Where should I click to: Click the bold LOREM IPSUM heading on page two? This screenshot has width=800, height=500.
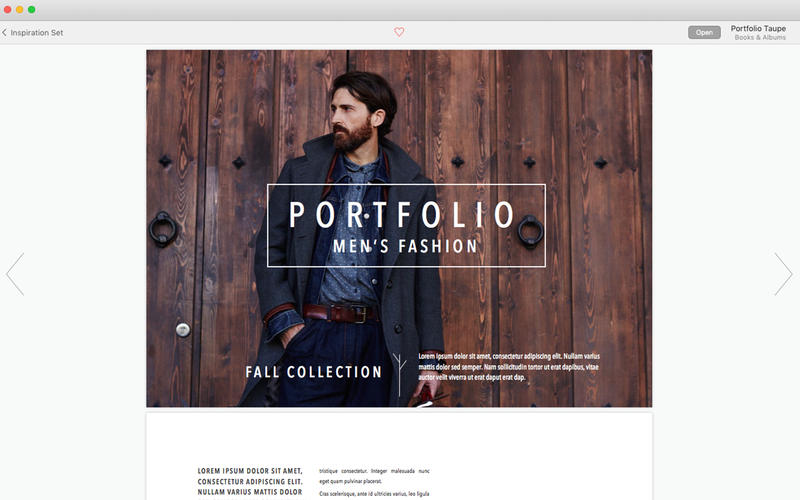coord(250,482)
